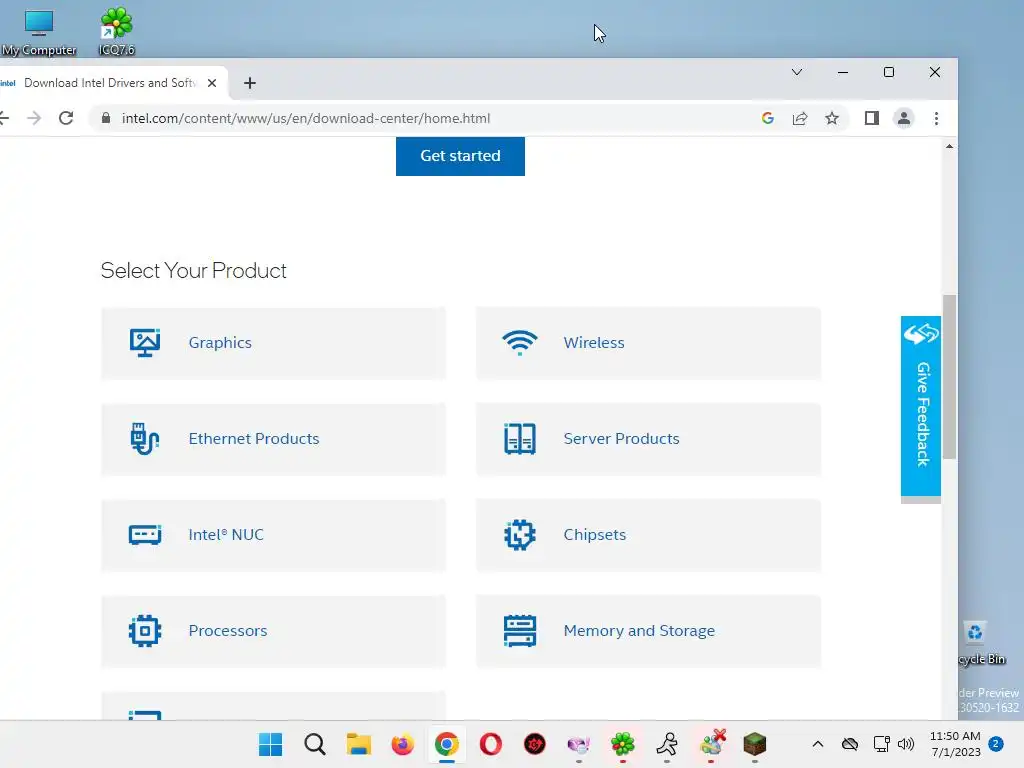Open the Chrome profile menu
This screenshot has height=768, width=1024.
pyautogui.click(x=904, y=118)
